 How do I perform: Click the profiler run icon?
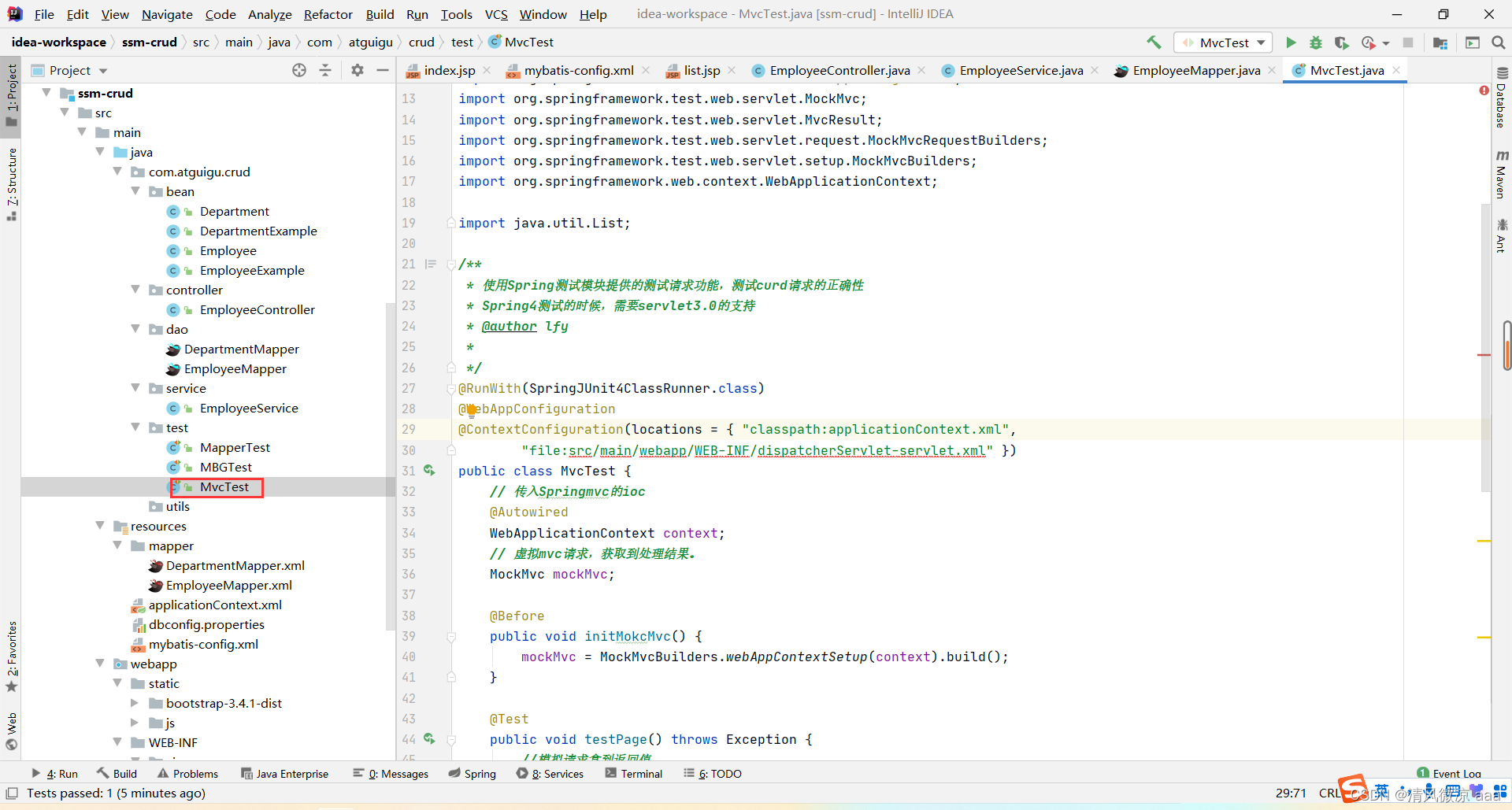point(1369,43)
